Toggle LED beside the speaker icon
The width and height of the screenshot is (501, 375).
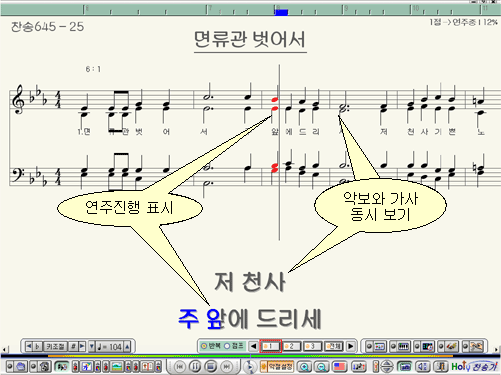[34, 366]
